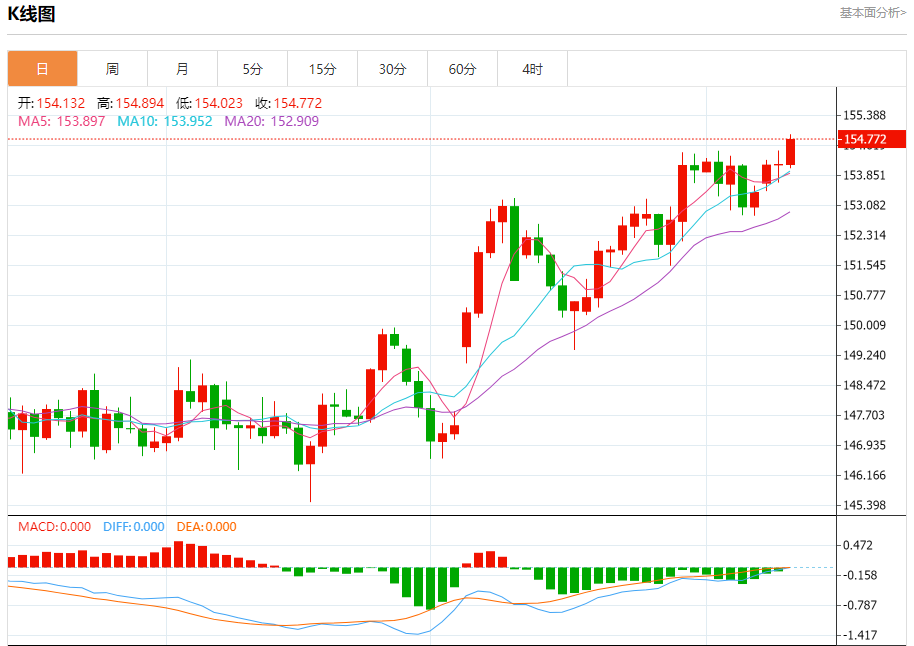Image resolution: width=914 pixels, height=646 pixels.
Task: Click the 151.545 price axis label
Action: 864,265
